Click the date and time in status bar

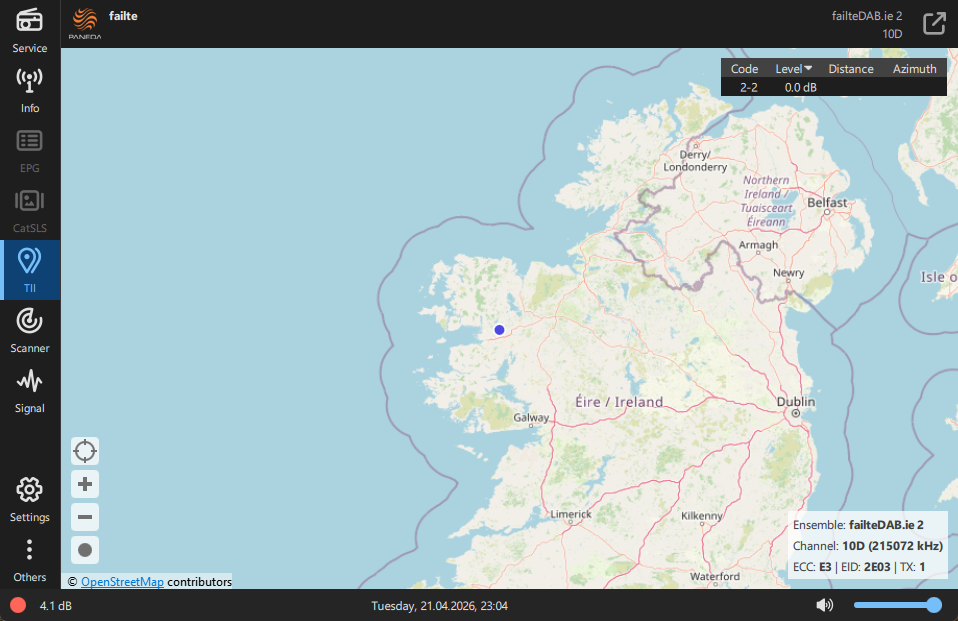(439, 606)
